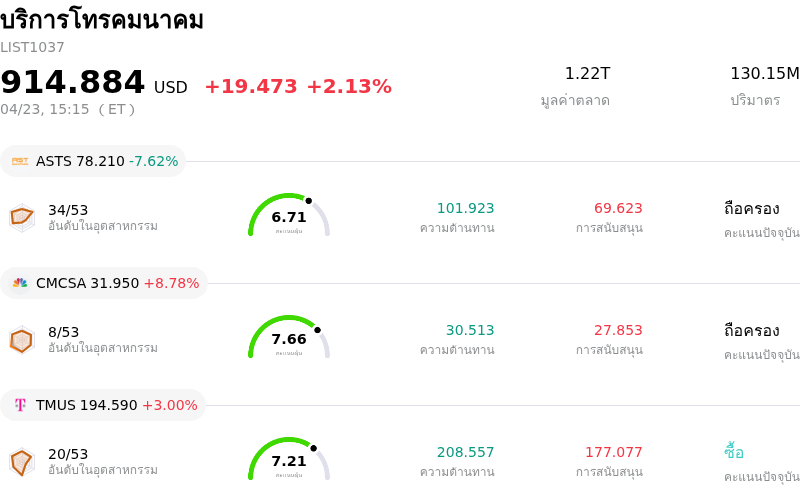The width and height of the screenshot is (800, 499).
Task: Click the TMUS 7.21 score gauge
Action: tap(289, 460)
